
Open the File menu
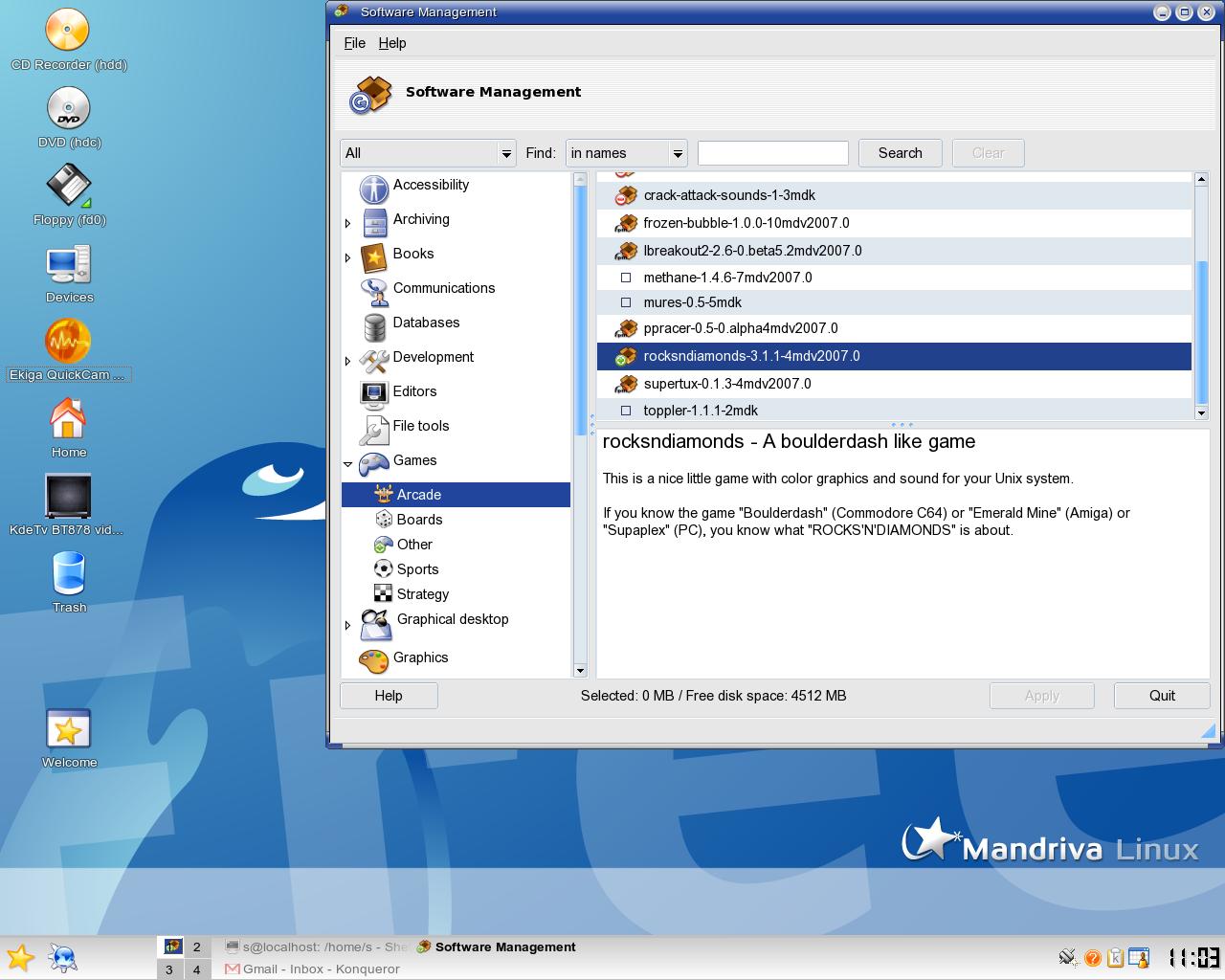354,43
